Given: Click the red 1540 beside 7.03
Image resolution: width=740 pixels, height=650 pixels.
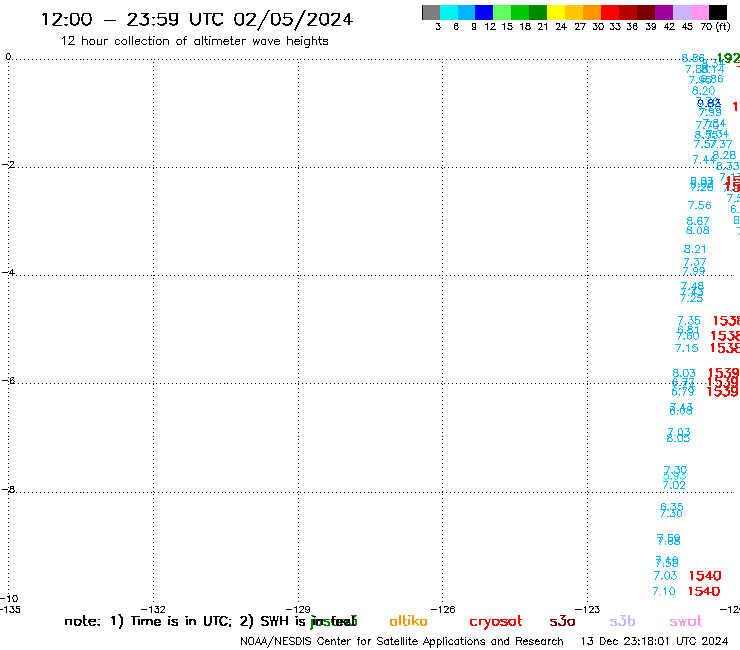Looking at the screenshot, I should [705, 576].
